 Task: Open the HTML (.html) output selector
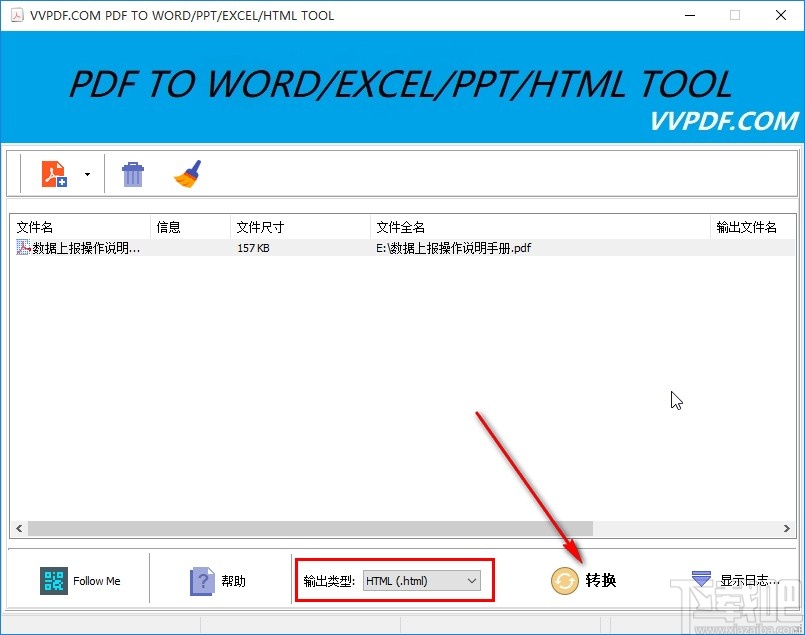(x=425, y=580)
